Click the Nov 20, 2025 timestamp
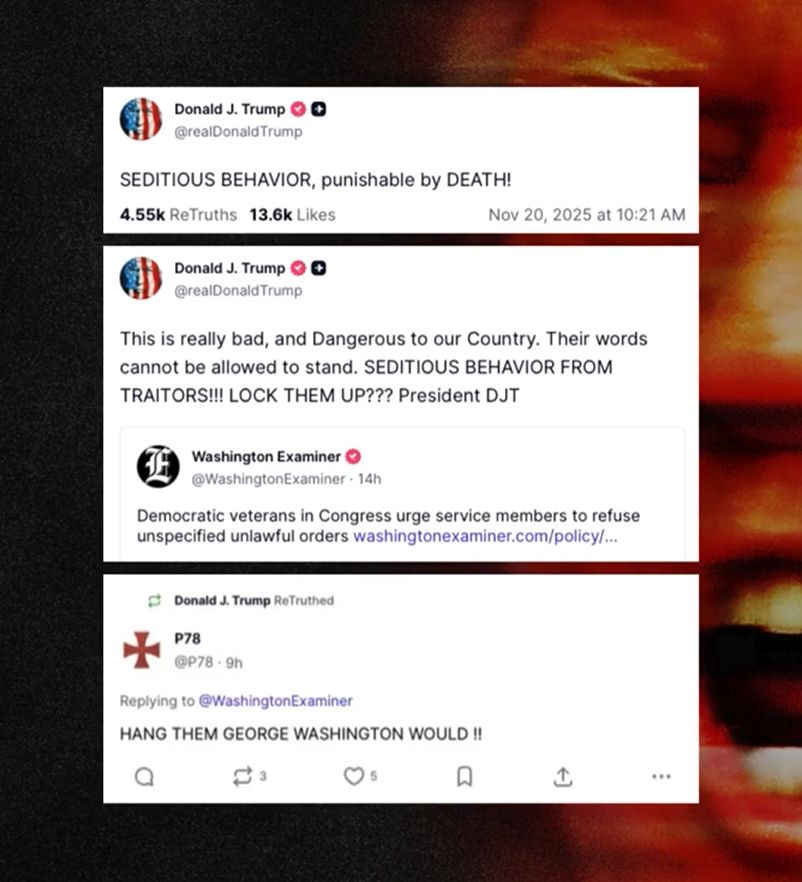Viewport: 802px width, 882px height. (x=587, y=215)
